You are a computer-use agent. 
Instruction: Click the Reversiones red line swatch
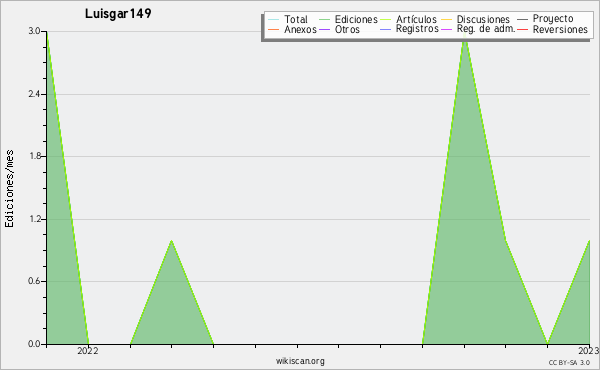523,29
